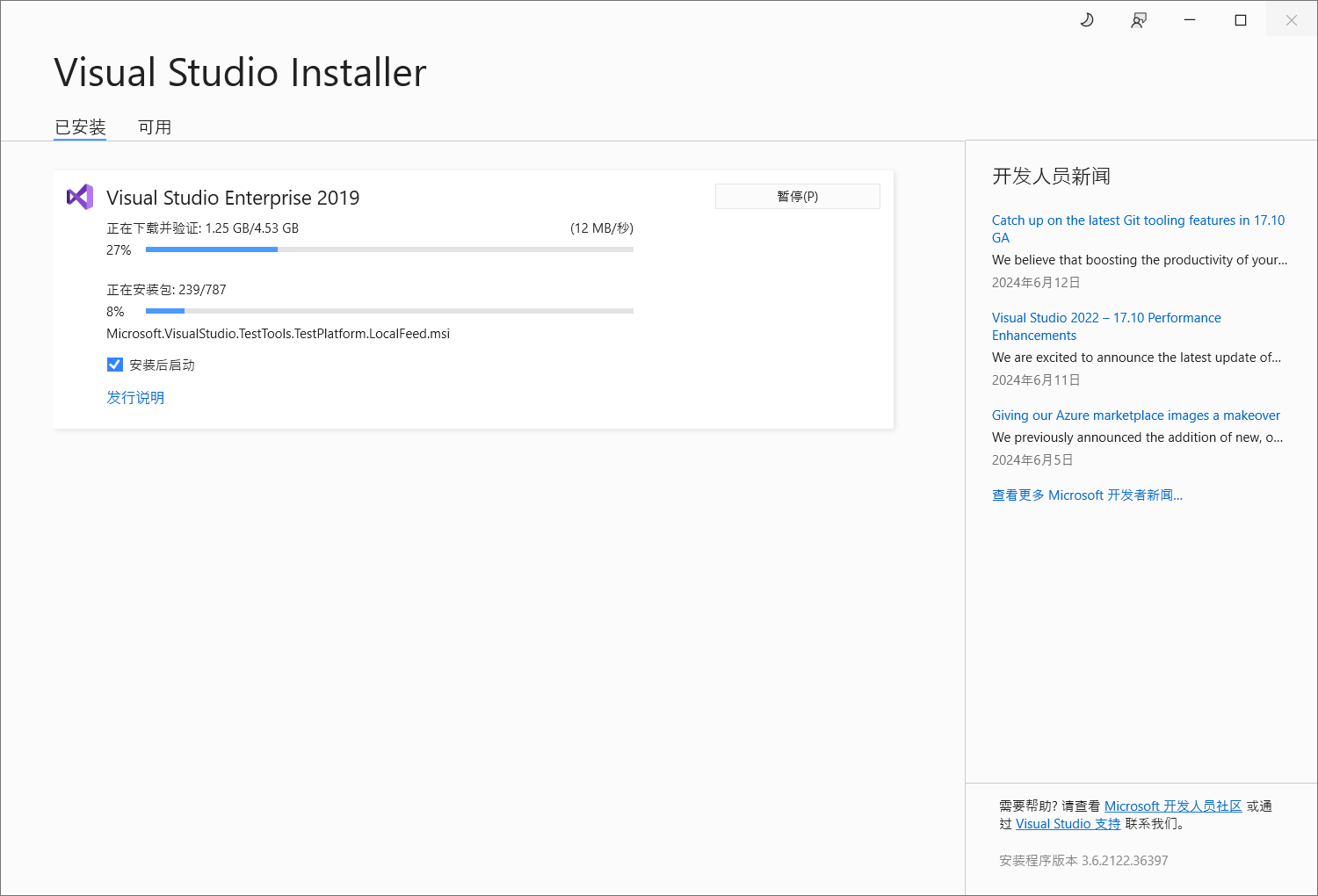Click the 27% download progress bar
1318x896 pixels.
(x=389, y=249)
